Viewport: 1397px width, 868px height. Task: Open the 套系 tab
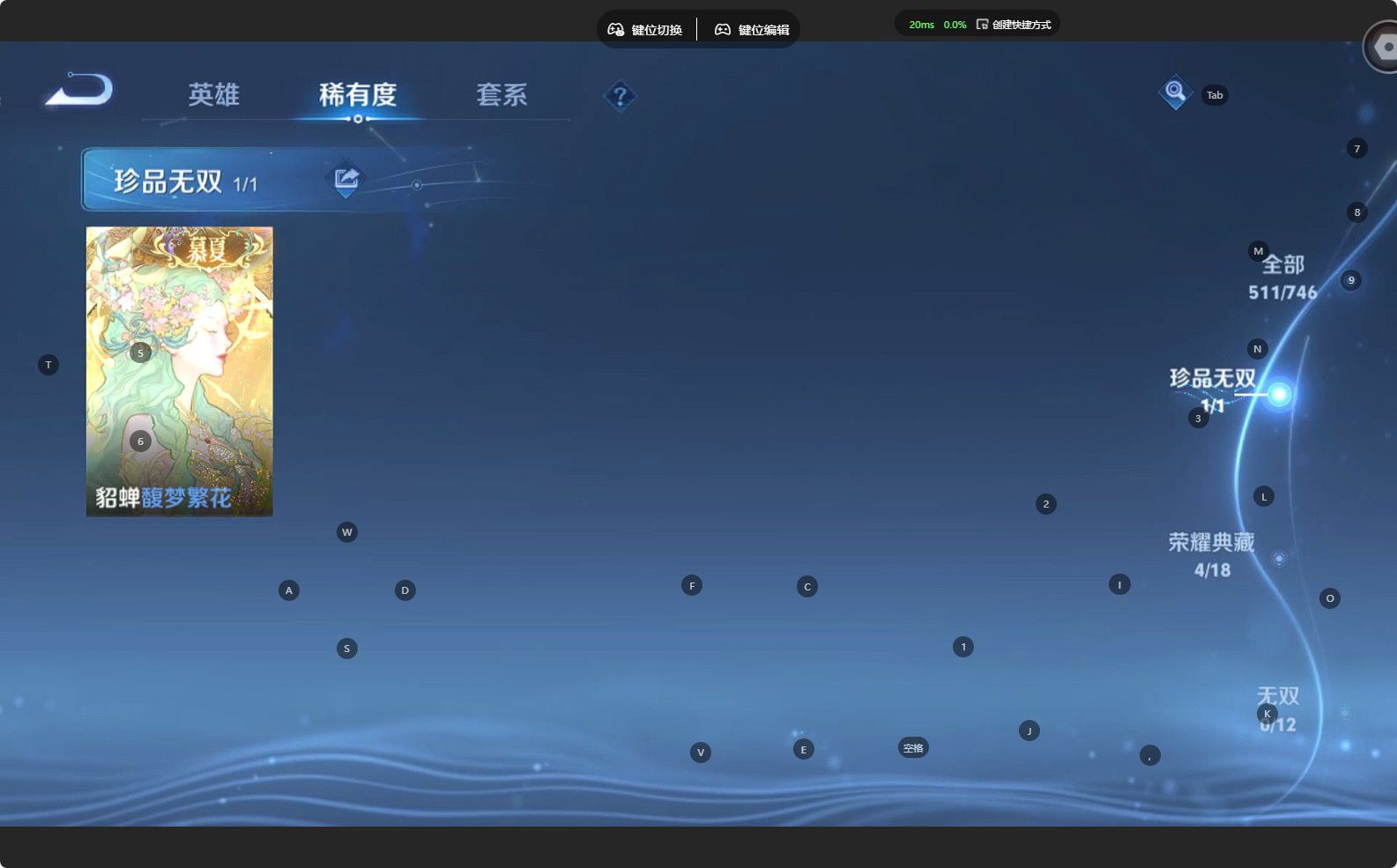pos(502,94)
